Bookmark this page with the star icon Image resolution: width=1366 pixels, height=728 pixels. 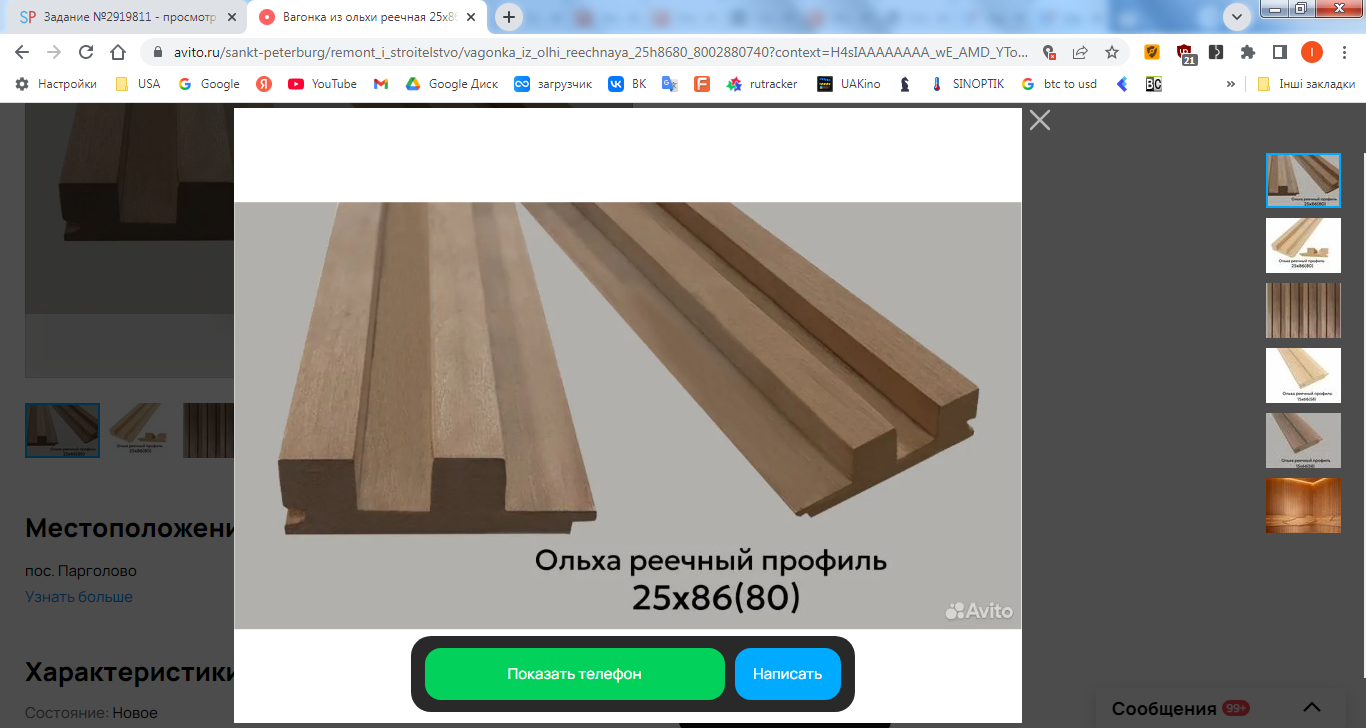(x=1112, y=52)
